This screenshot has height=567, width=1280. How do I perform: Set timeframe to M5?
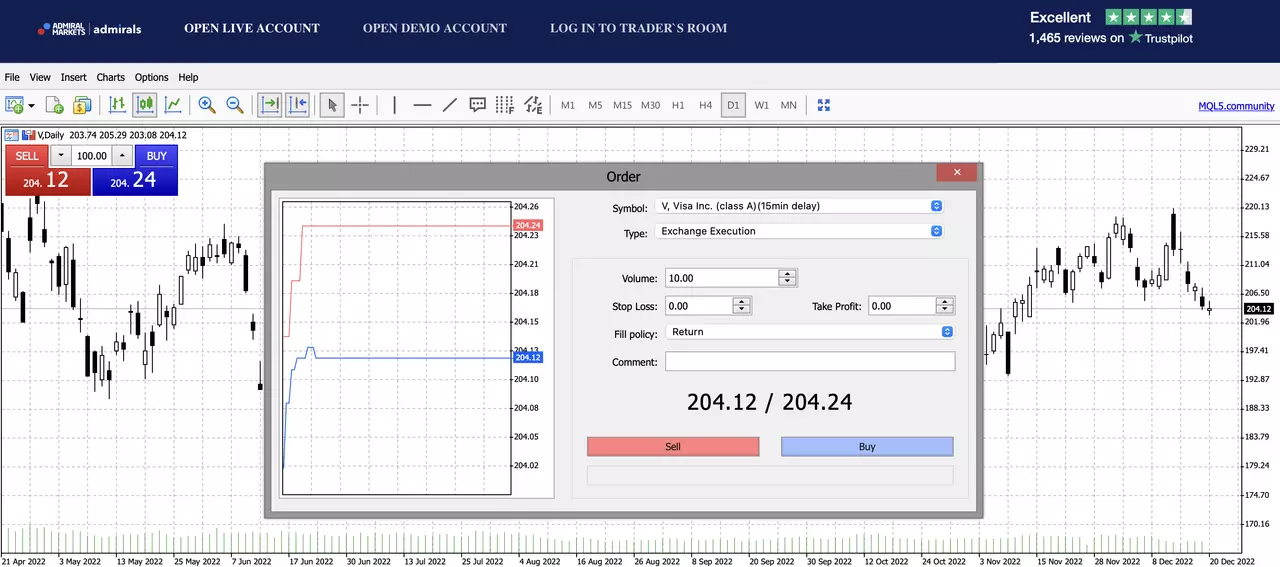click(x=595, y=105)
